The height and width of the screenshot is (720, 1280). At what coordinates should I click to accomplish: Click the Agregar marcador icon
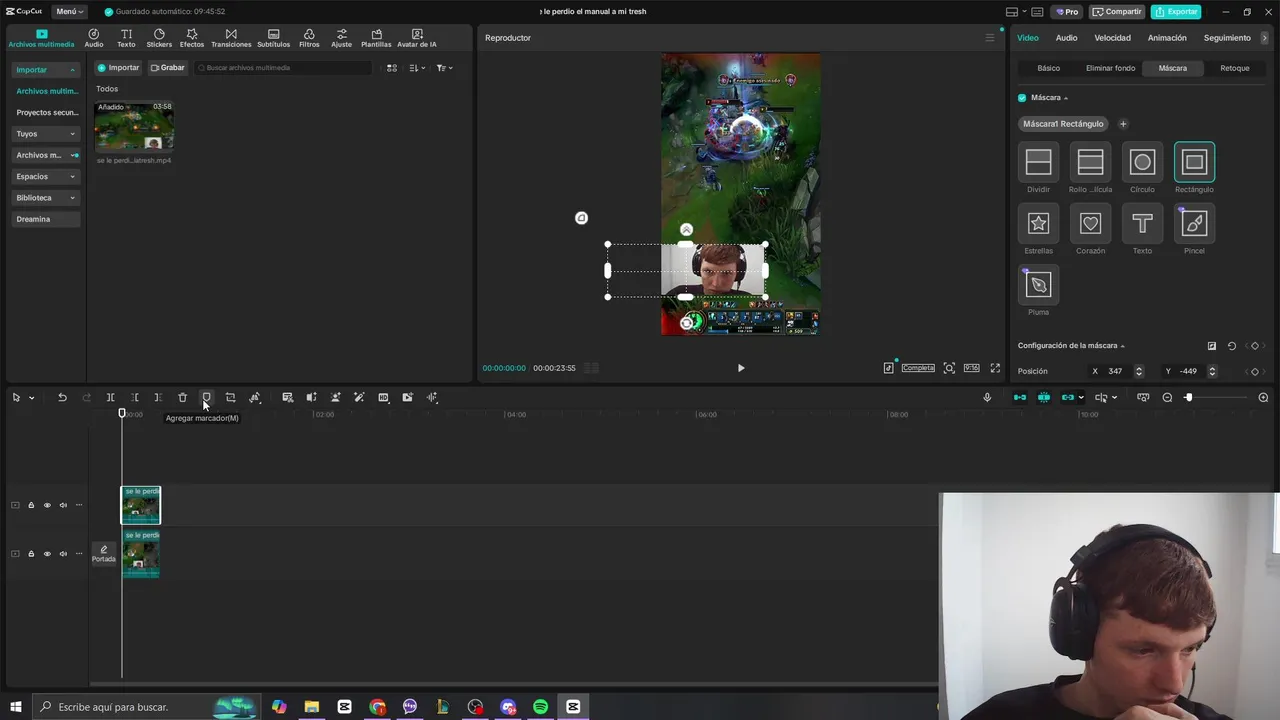click(206, 397)
